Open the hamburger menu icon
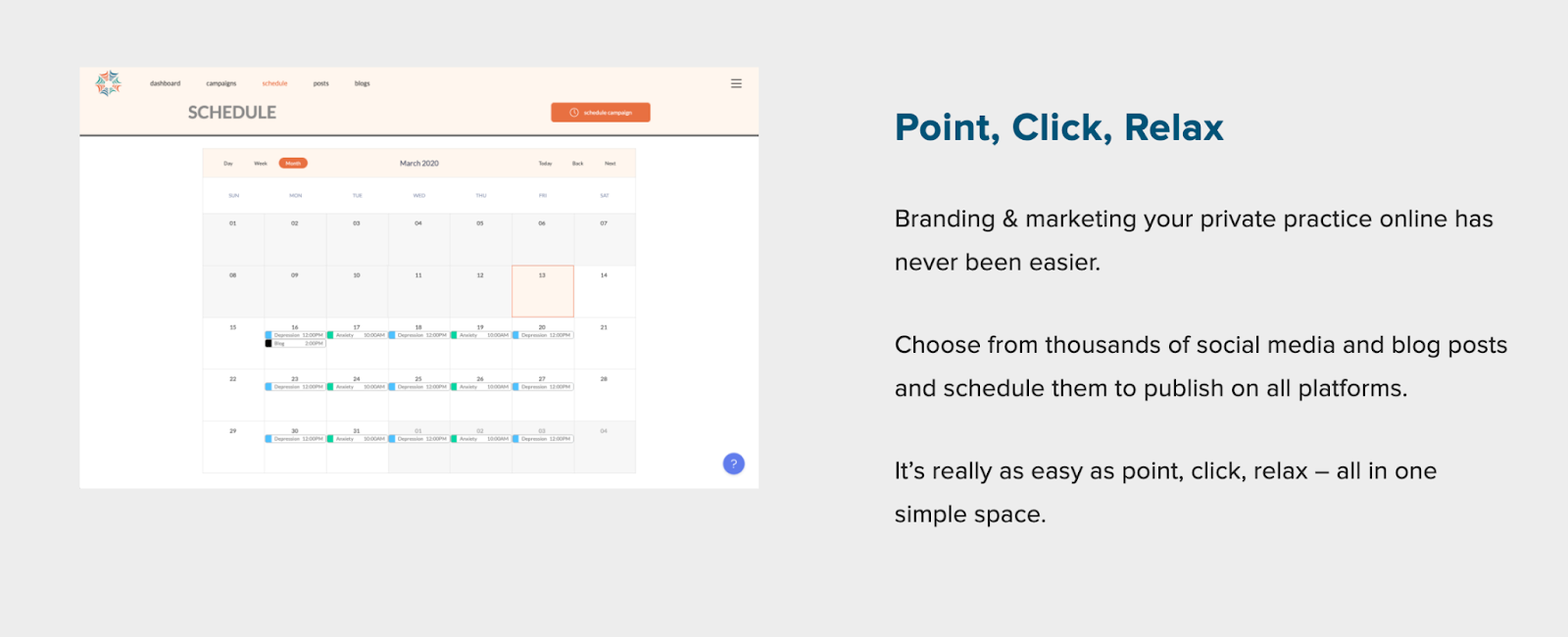 (x=736, y=83)
